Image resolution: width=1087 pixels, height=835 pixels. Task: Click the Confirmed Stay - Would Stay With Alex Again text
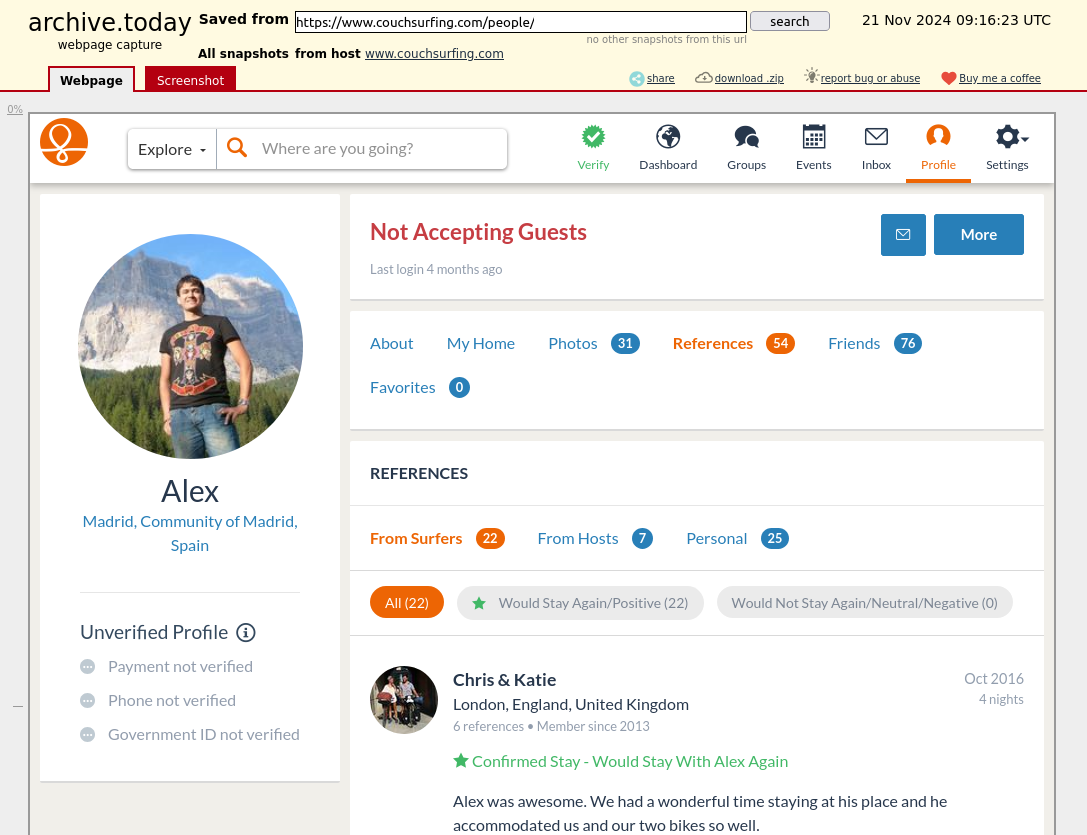(630, 761)
